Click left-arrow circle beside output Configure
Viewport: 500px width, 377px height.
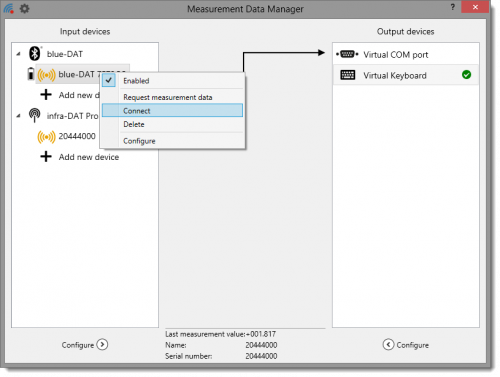[388, 344]
